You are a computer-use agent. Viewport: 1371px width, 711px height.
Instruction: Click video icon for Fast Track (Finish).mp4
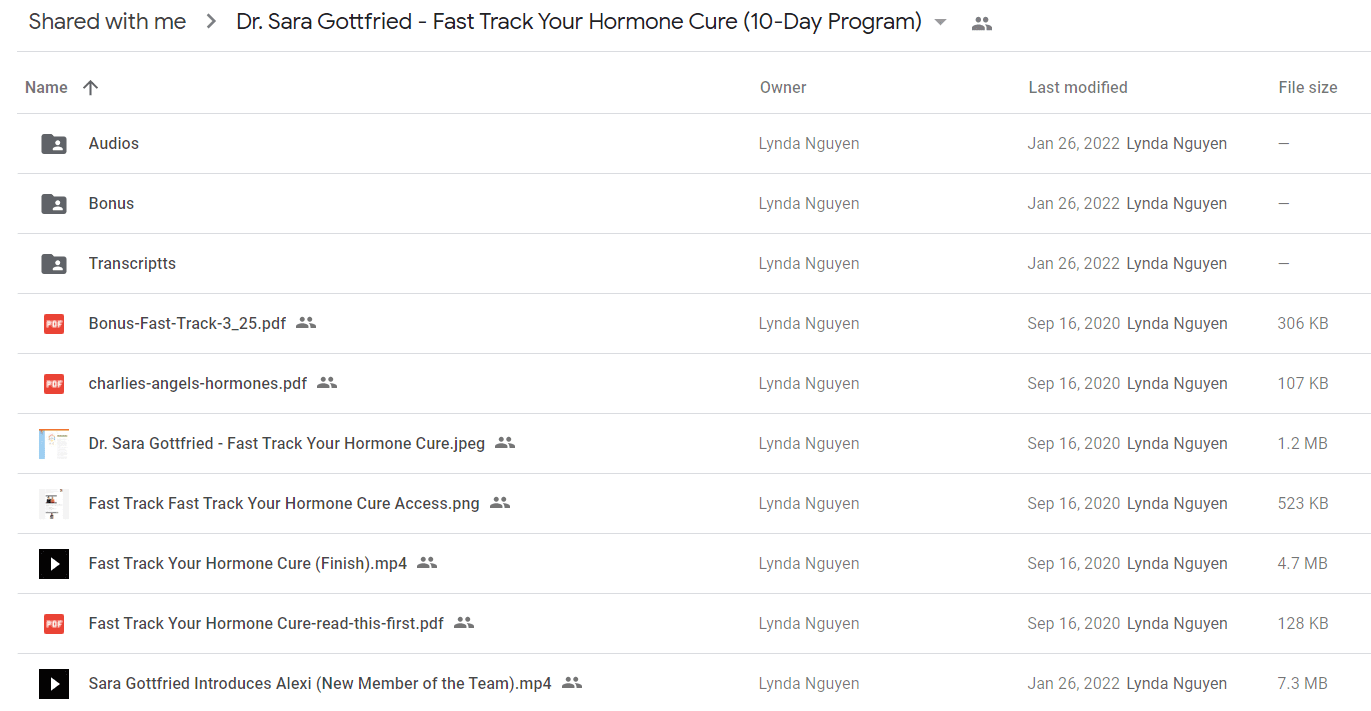54,564
